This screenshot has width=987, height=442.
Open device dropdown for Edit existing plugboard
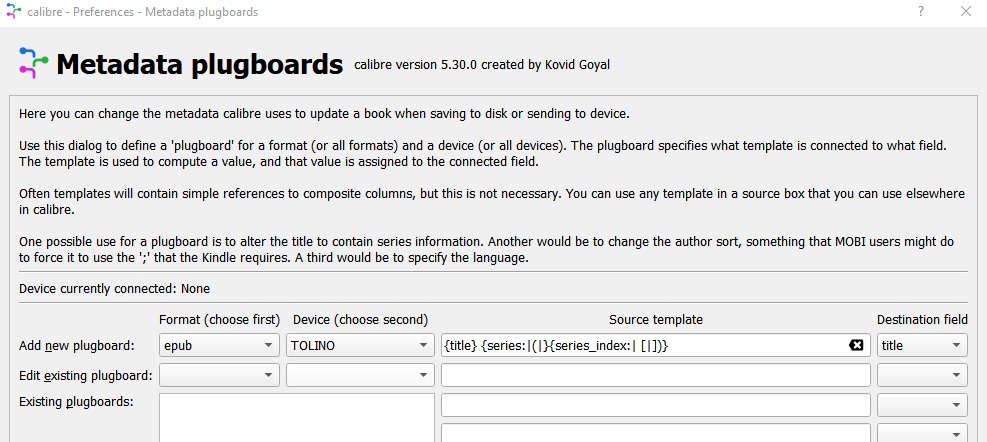coord(357,375)
